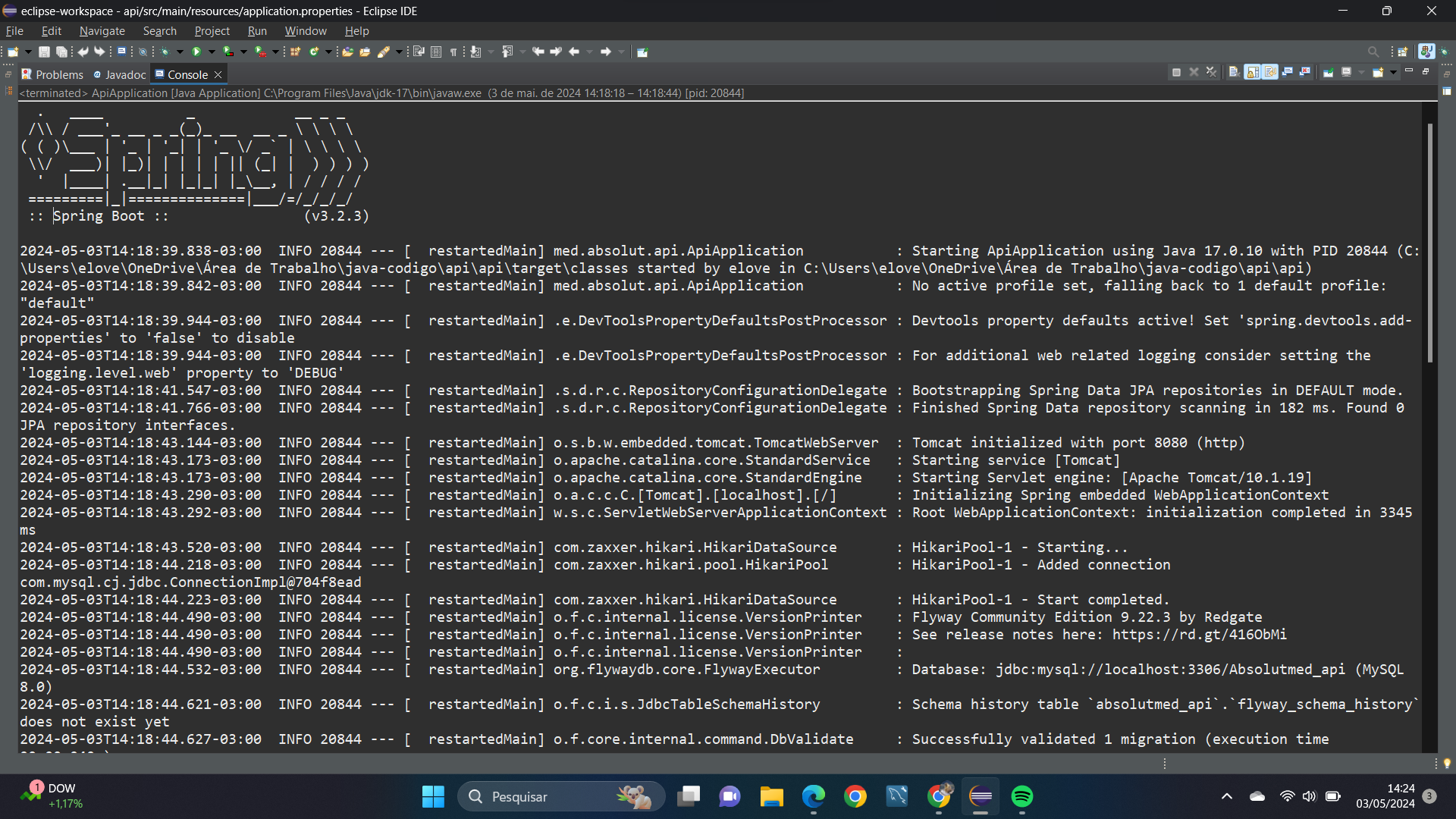Save the current file
Image resolution: width=1456 pixels, height=819 pixels.
44,52
